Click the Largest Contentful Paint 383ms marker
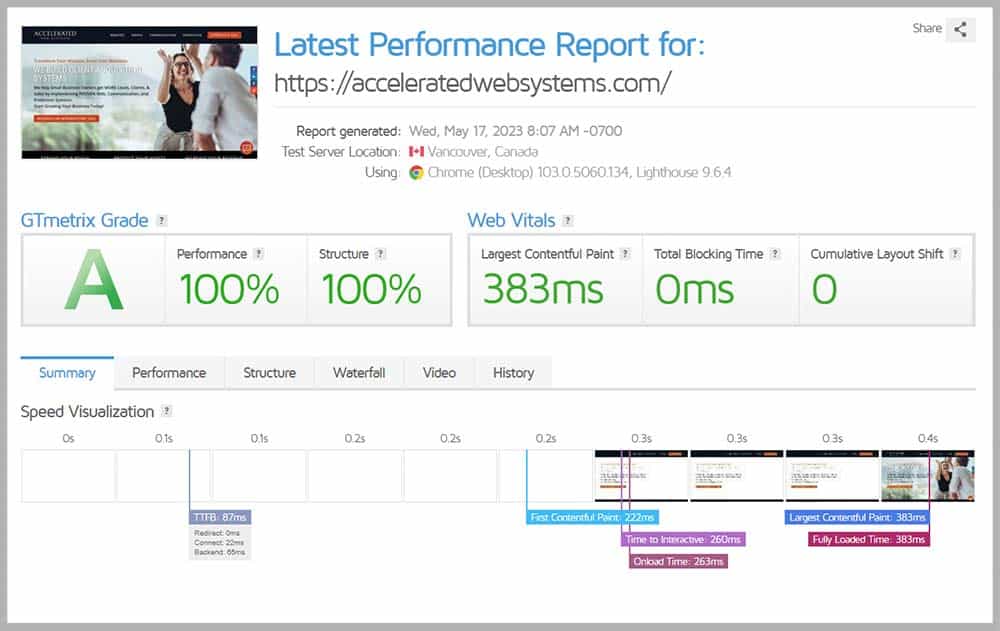Image resolution: width=1000 pixels, height=631 pixels. pyautogui.click(x=857, y=517)
